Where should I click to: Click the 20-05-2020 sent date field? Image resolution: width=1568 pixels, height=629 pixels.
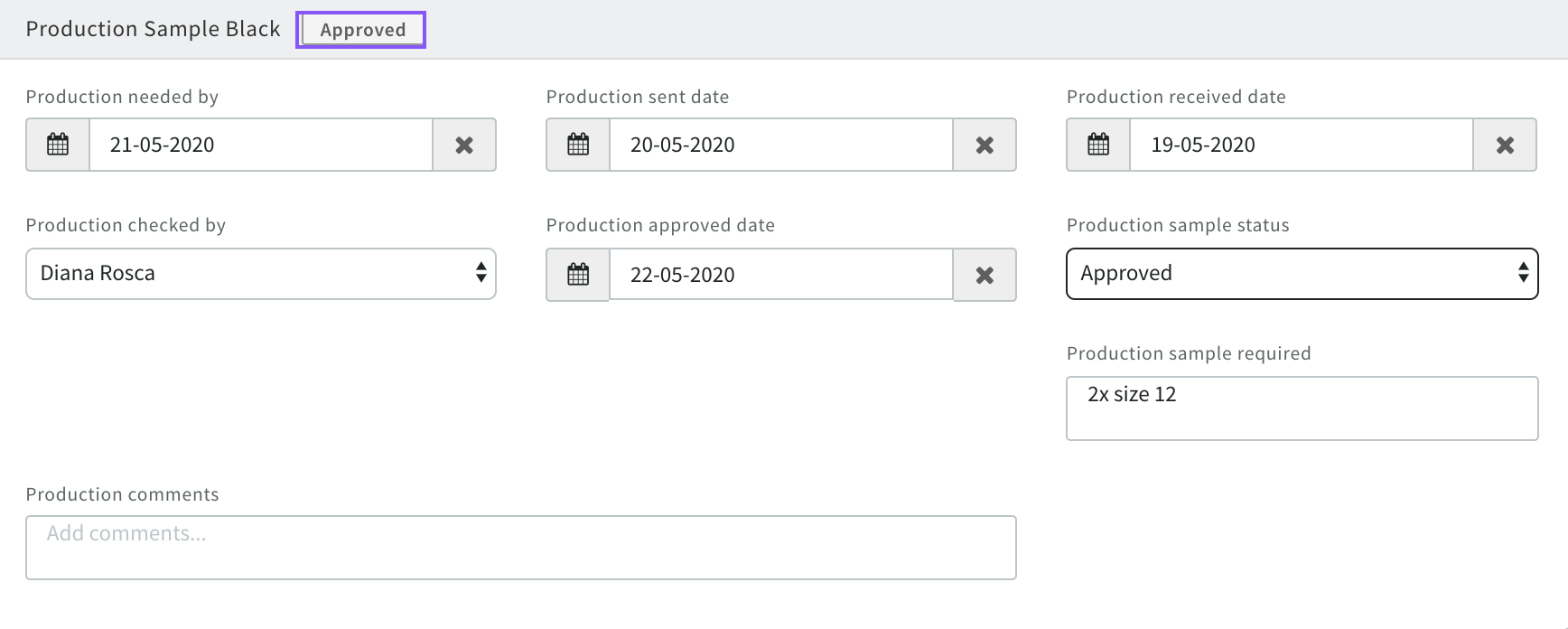780,145
